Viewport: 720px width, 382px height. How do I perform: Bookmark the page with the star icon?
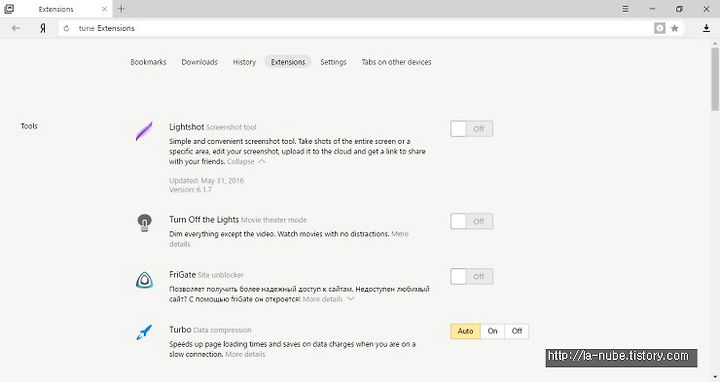click(x=675, y=28)
